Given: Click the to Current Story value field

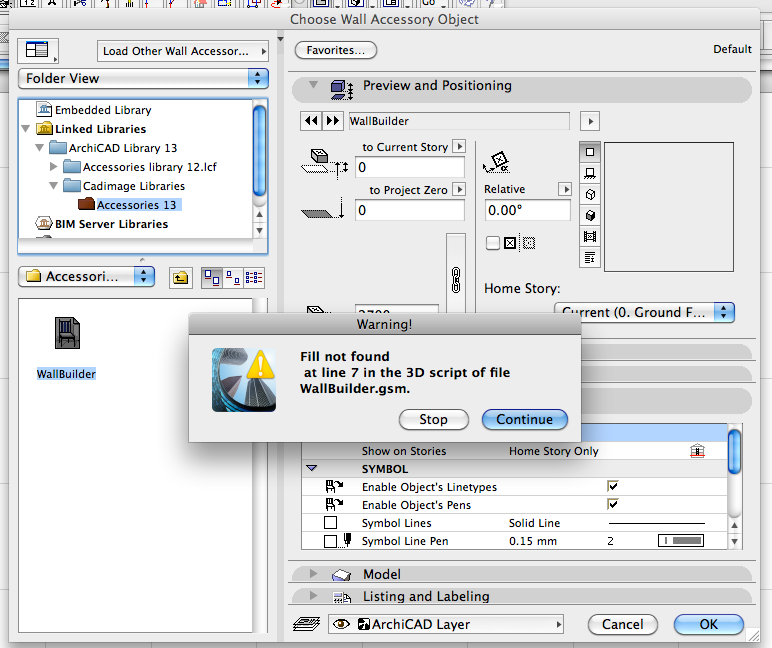Looking at the screenshot, I should [410, 167].
